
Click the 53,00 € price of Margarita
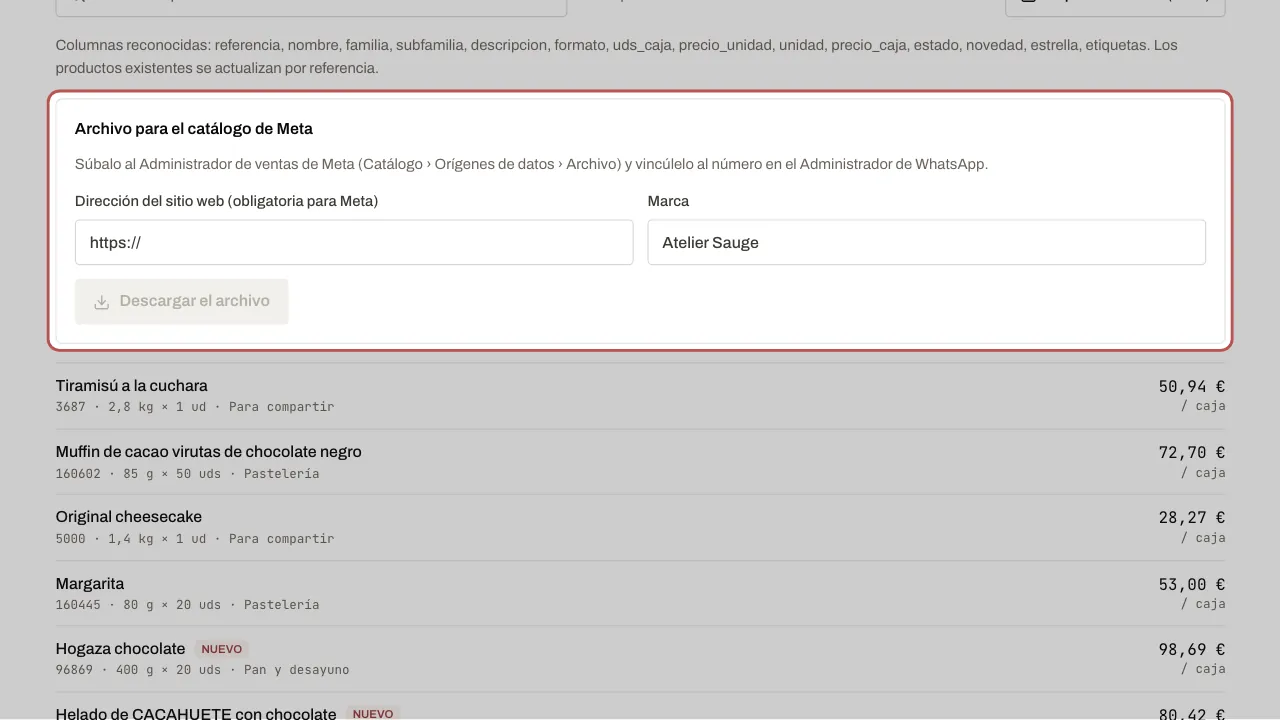(x=1192, y=584)
